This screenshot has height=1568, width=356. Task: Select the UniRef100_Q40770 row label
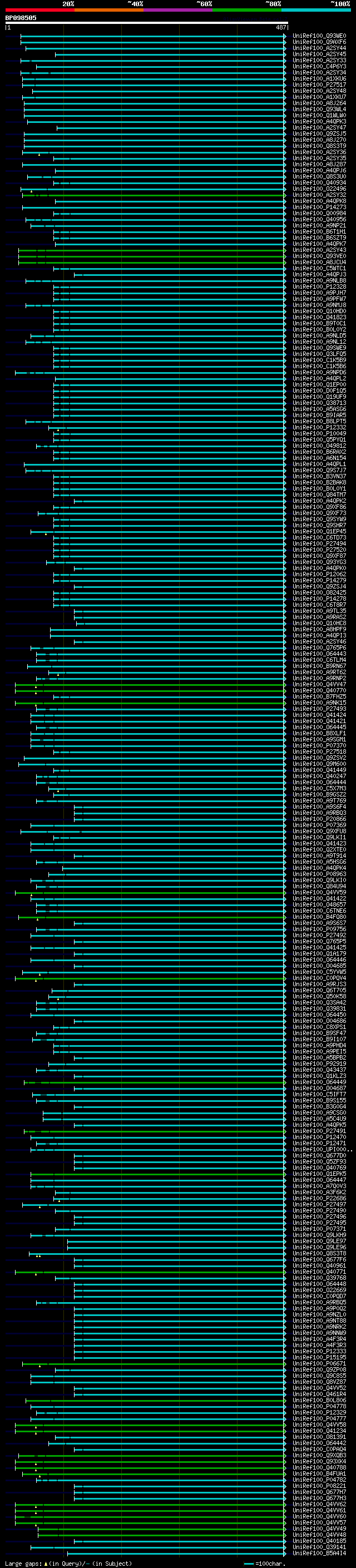point(319,691)
